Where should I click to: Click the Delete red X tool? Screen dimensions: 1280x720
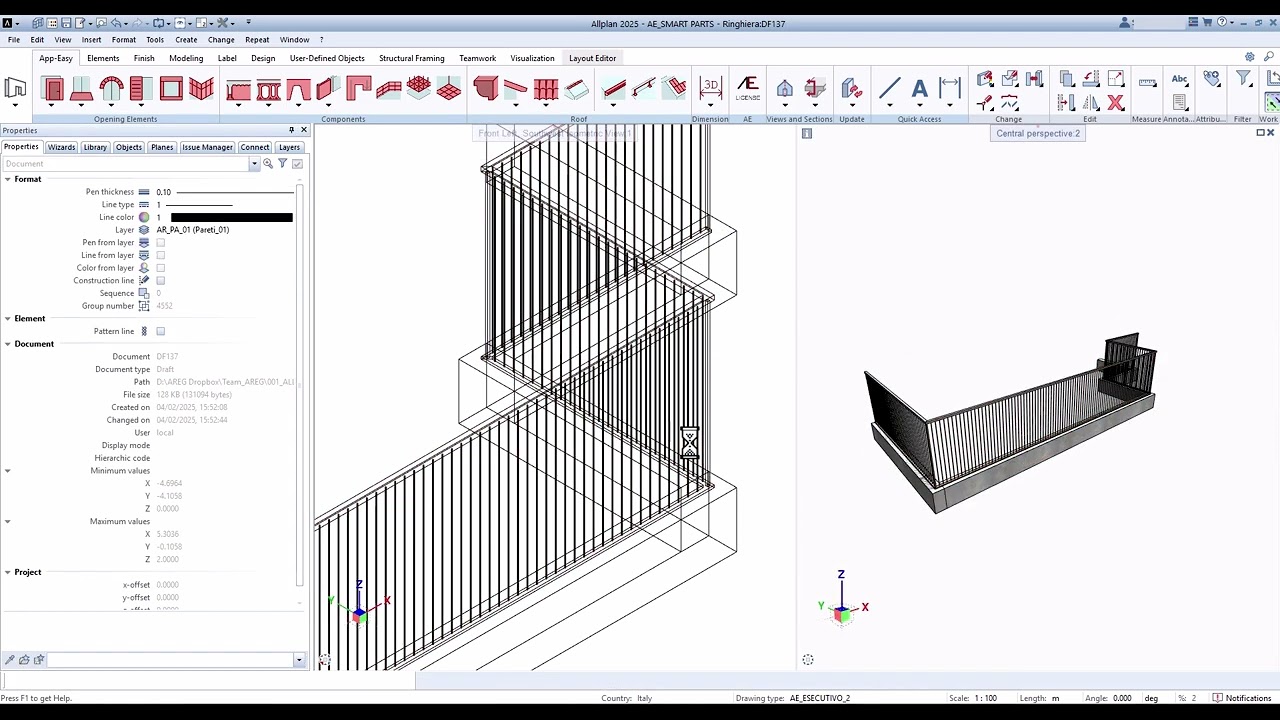(x=1116, y=102)
